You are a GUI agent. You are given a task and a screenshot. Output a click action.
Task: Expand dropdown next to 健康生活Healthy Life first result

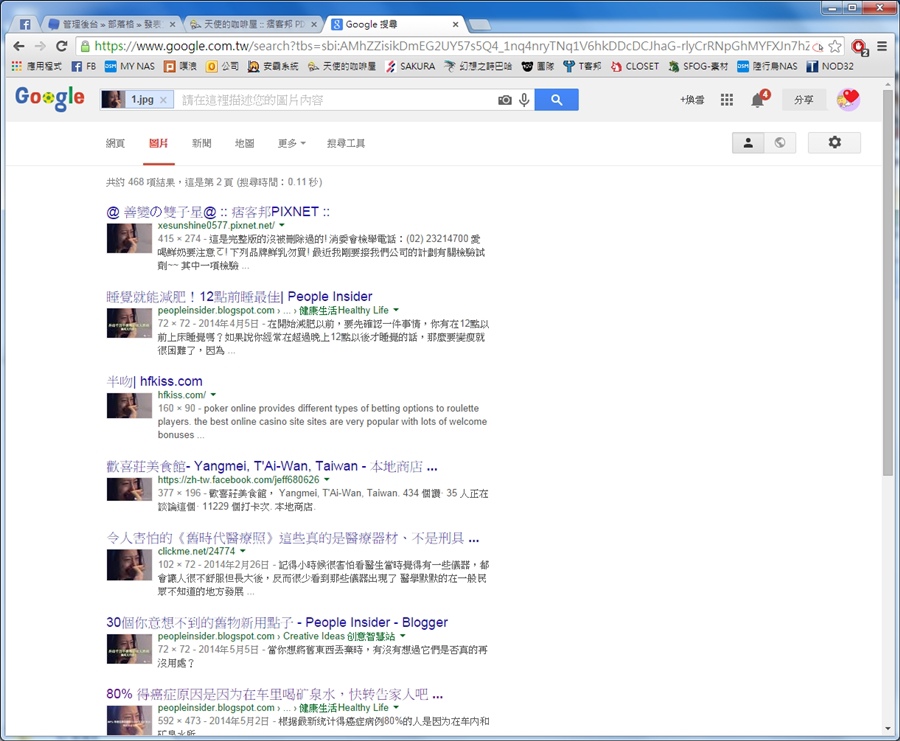point(395,310)
